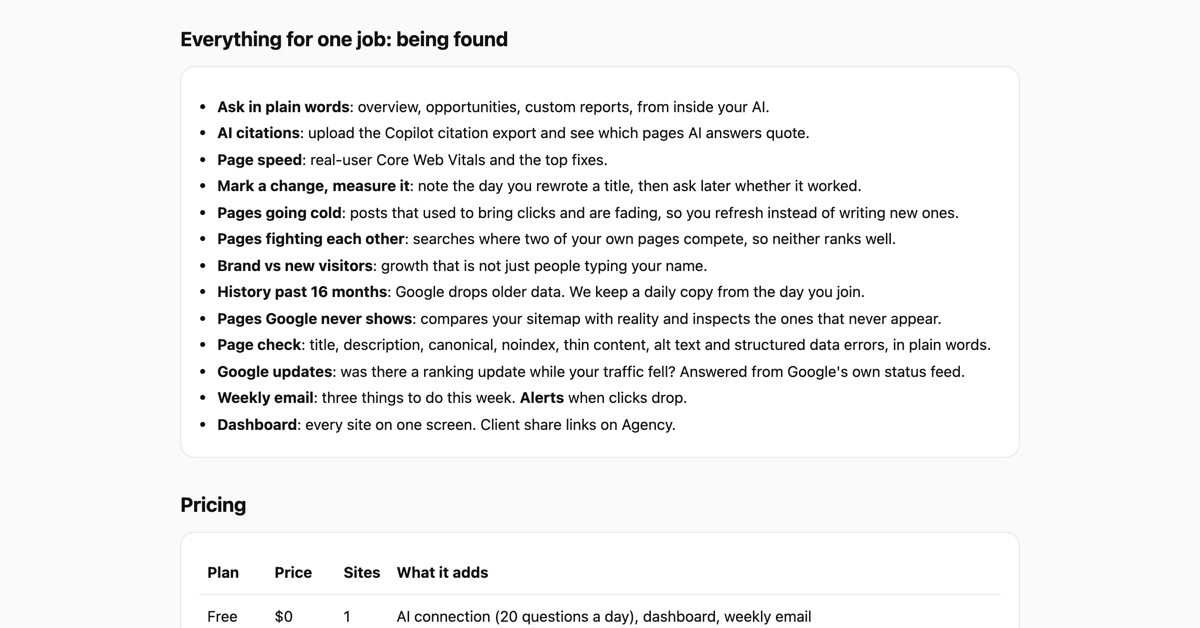Select the 'Free' plan row name

coord(222,617)
